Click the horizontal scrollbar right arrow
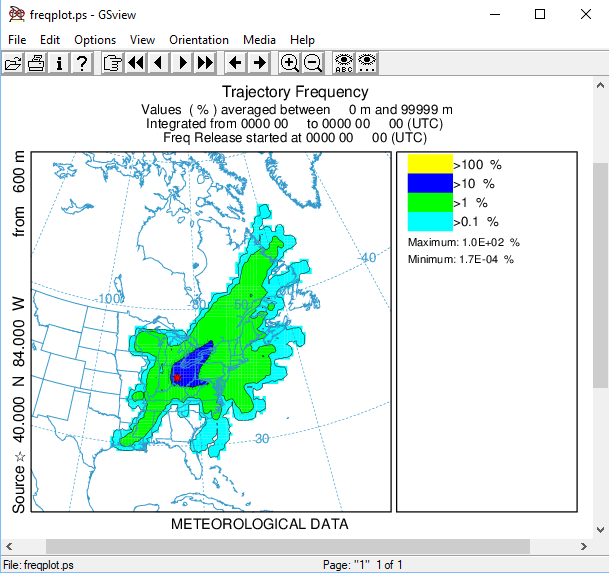Viewport: 609px width, 573px height. [585, 546]
